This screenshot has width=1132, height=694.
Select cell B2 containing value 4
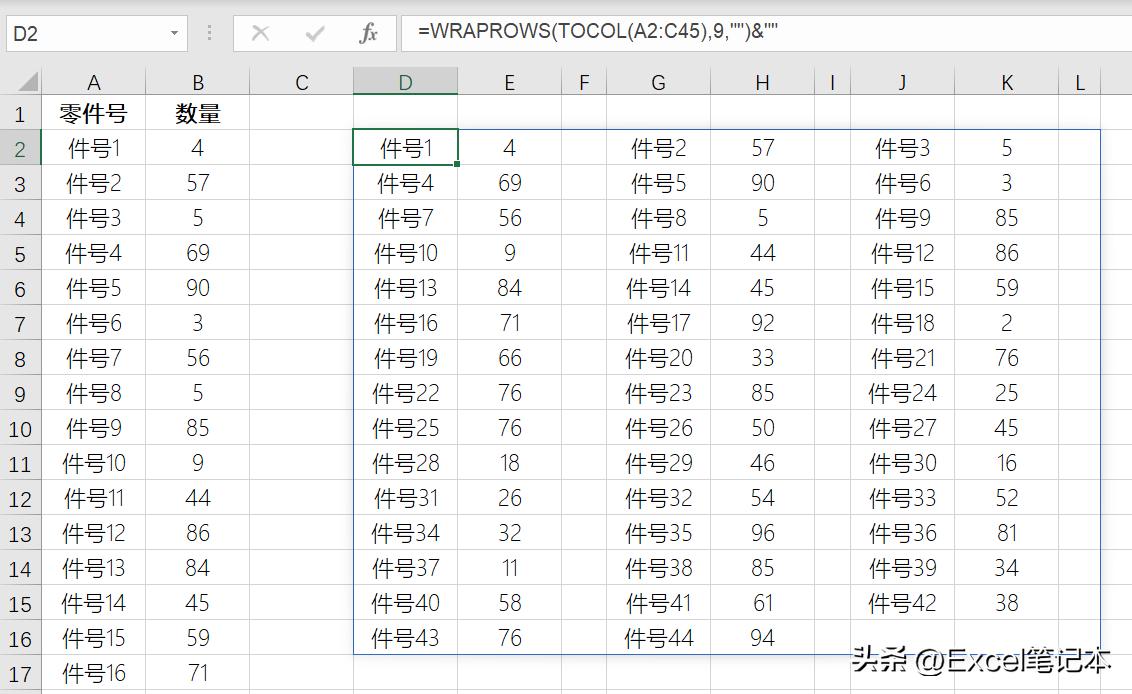point(198,147)
